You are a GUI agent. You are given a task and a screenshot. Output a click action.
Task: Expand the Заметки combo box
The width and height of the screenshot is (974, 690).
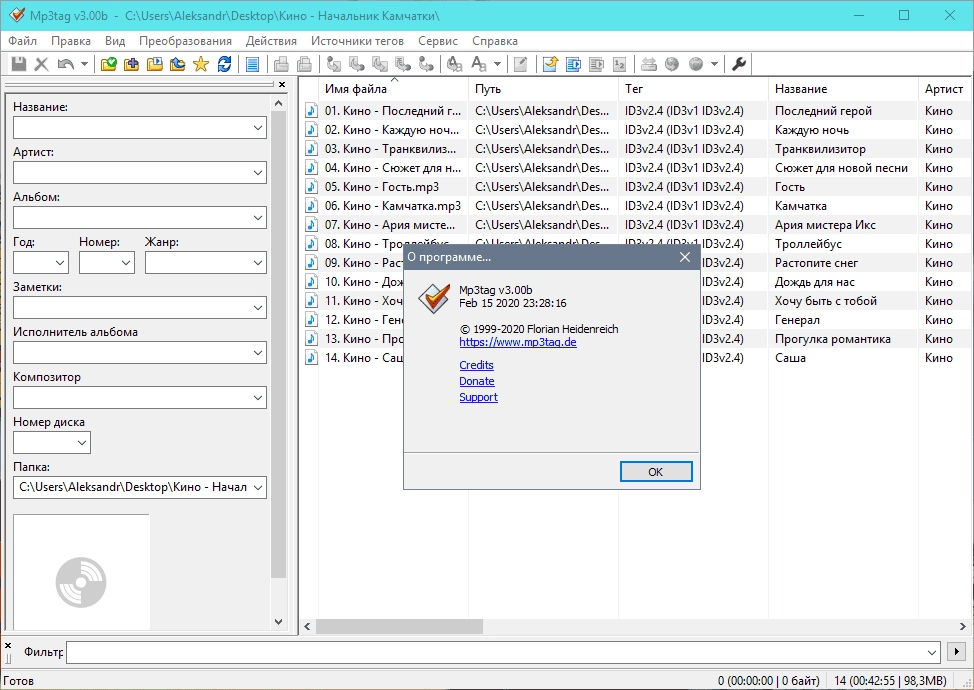click(x=258, y=308)
